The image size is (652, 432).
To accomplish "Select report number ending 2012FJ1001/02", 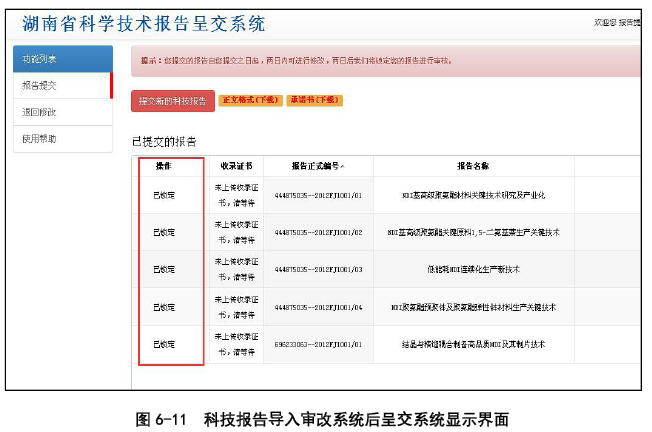I will (x=318, y=232).
